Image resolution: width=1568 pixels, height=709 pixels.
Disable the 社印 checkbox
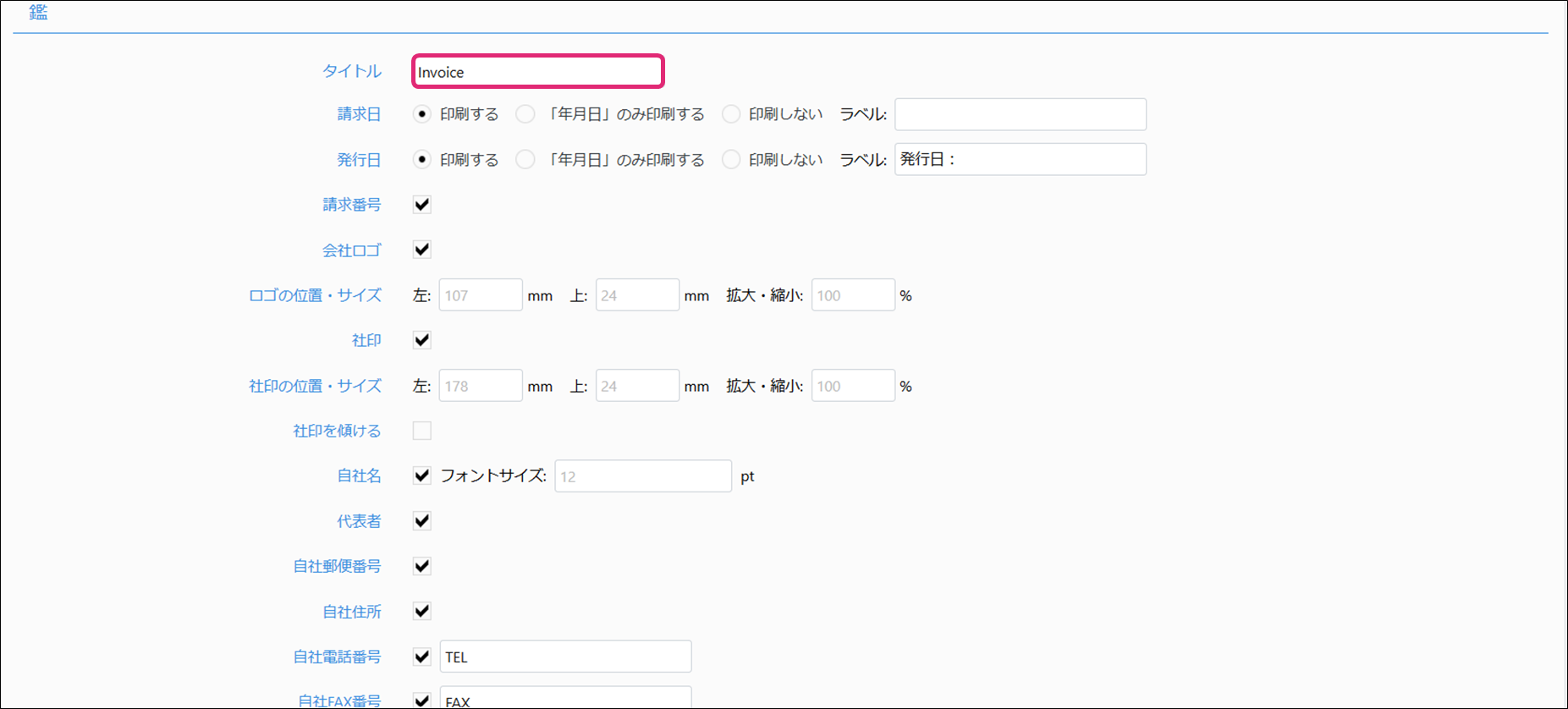pos(422,340)
